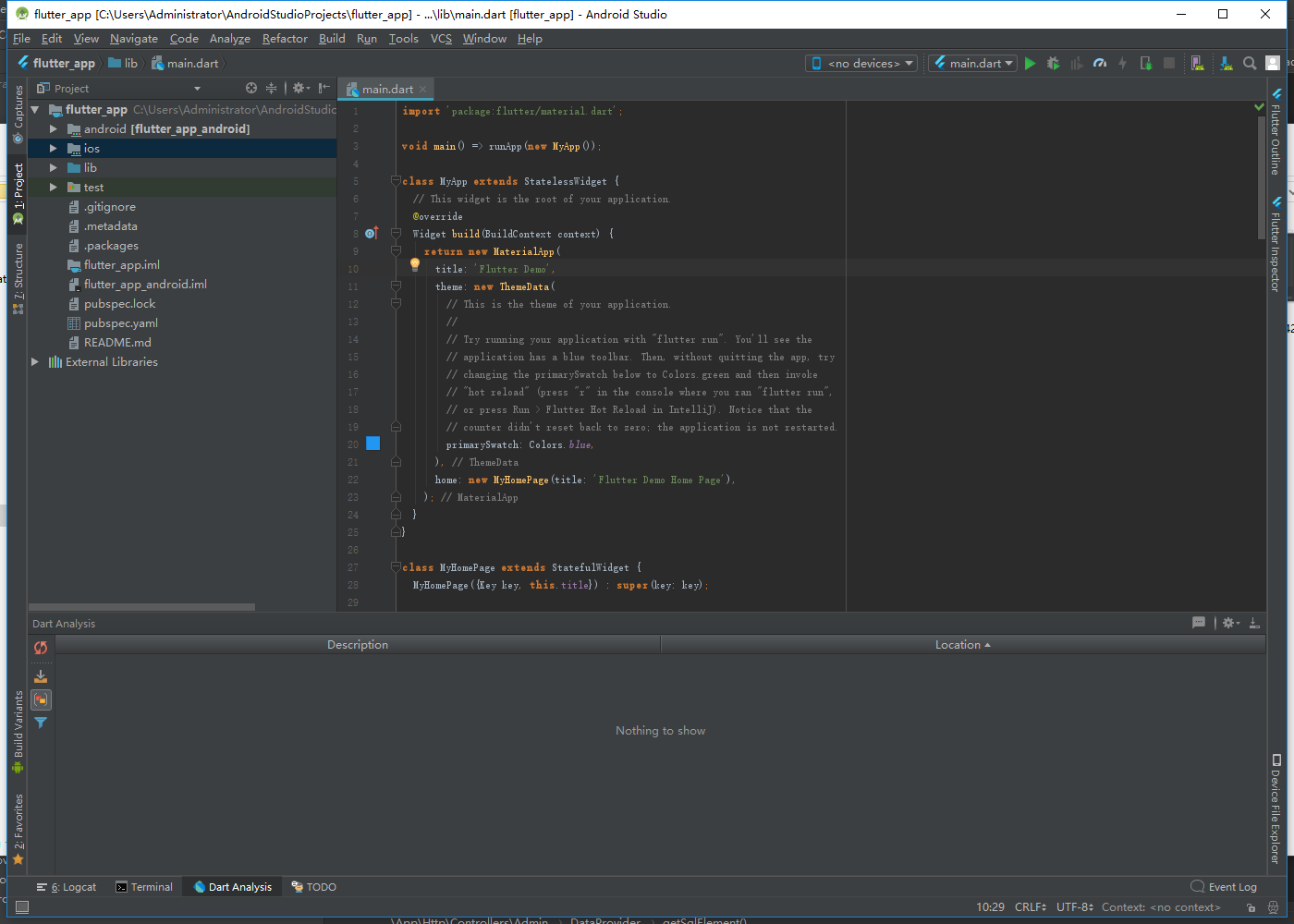Image resolution: width=1294 pixels, height=924 pixels.
Task: Click the lightbulb quick-fix icon in editor
Action: (x=415, y=265)
